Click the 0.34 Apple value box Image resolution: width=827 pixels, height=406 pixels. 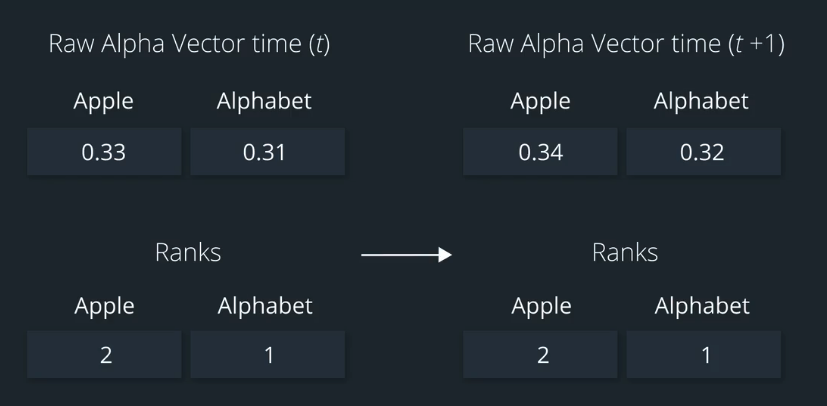[541, 152]
